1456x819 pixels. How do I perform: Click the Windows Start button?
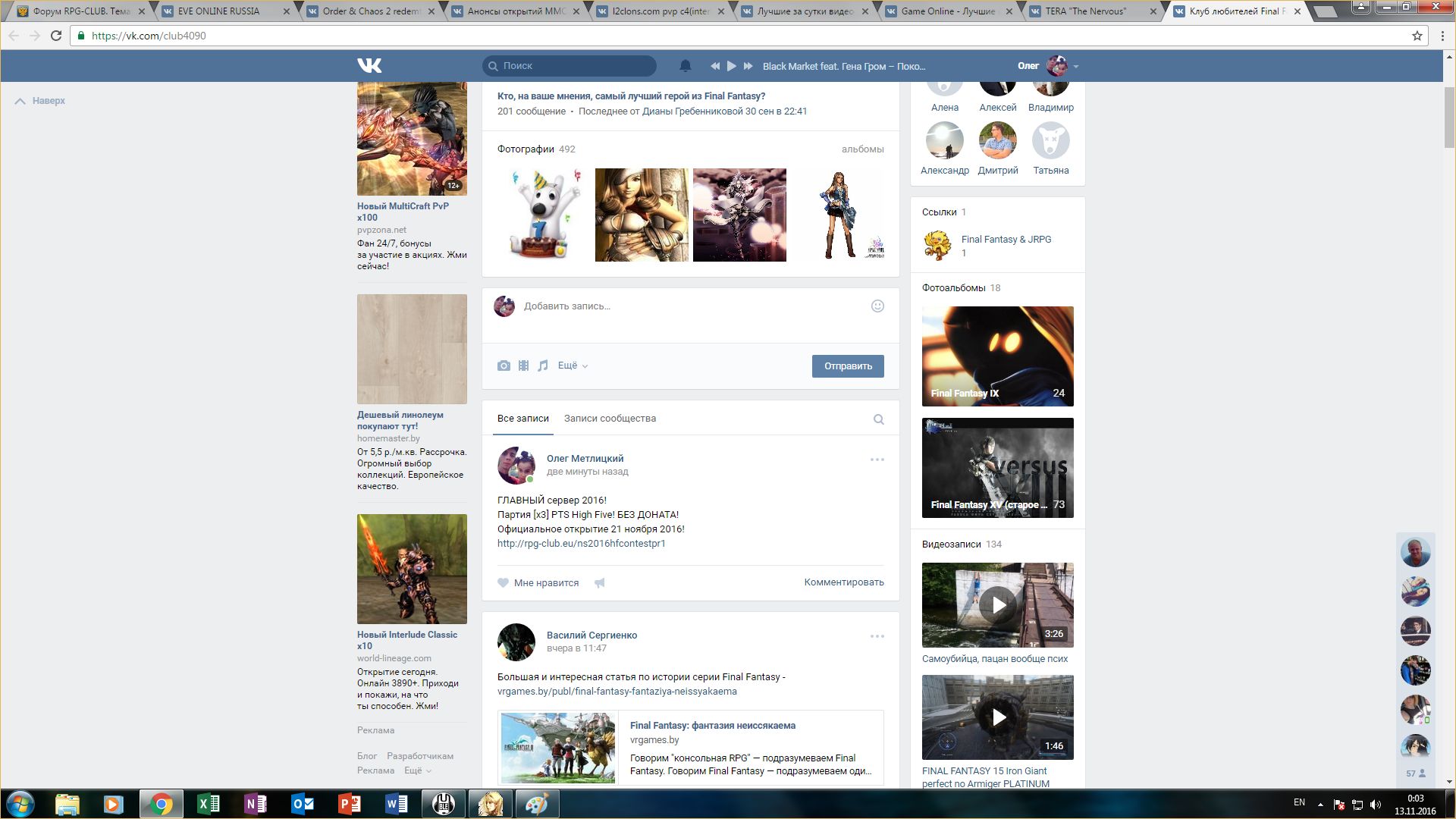click(x=20, y=804)
